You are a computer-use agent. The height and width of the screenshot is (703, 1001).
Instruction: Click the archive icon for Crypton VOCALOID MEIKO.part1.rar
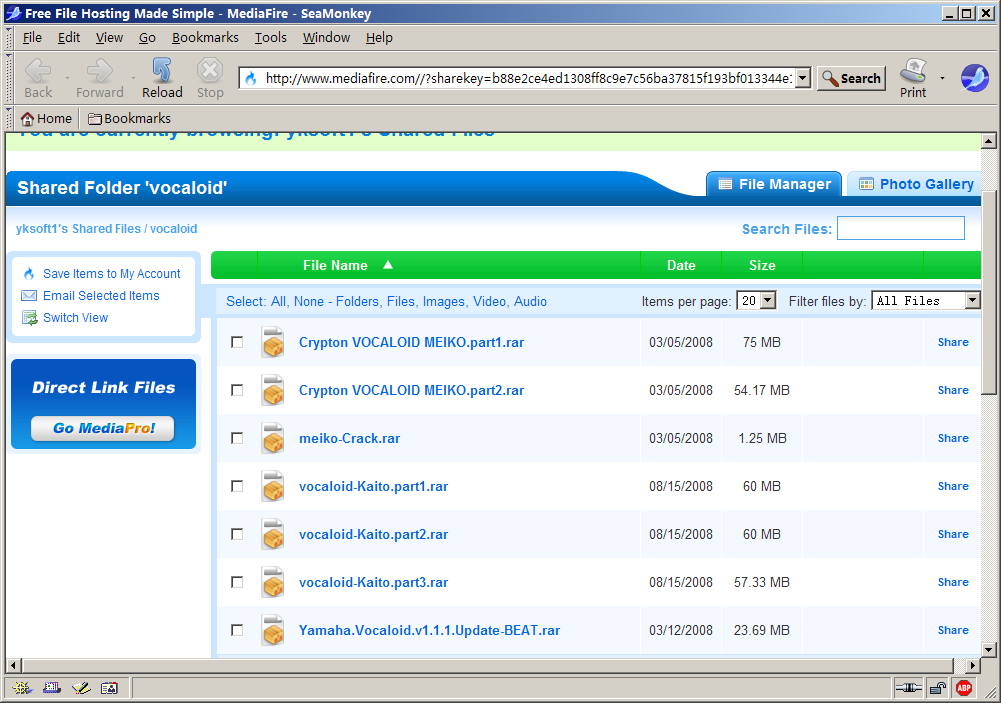click(x=273, y=342)
